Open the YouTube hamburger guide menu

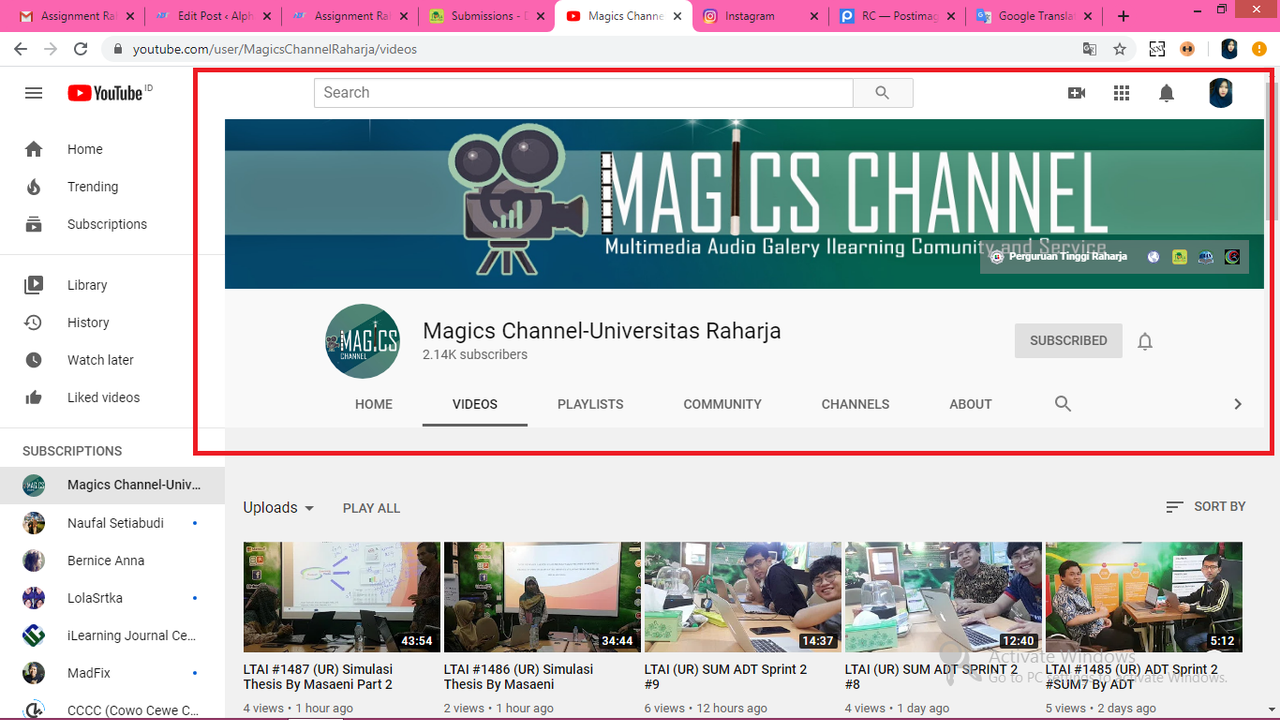click(x=34, y=93)
